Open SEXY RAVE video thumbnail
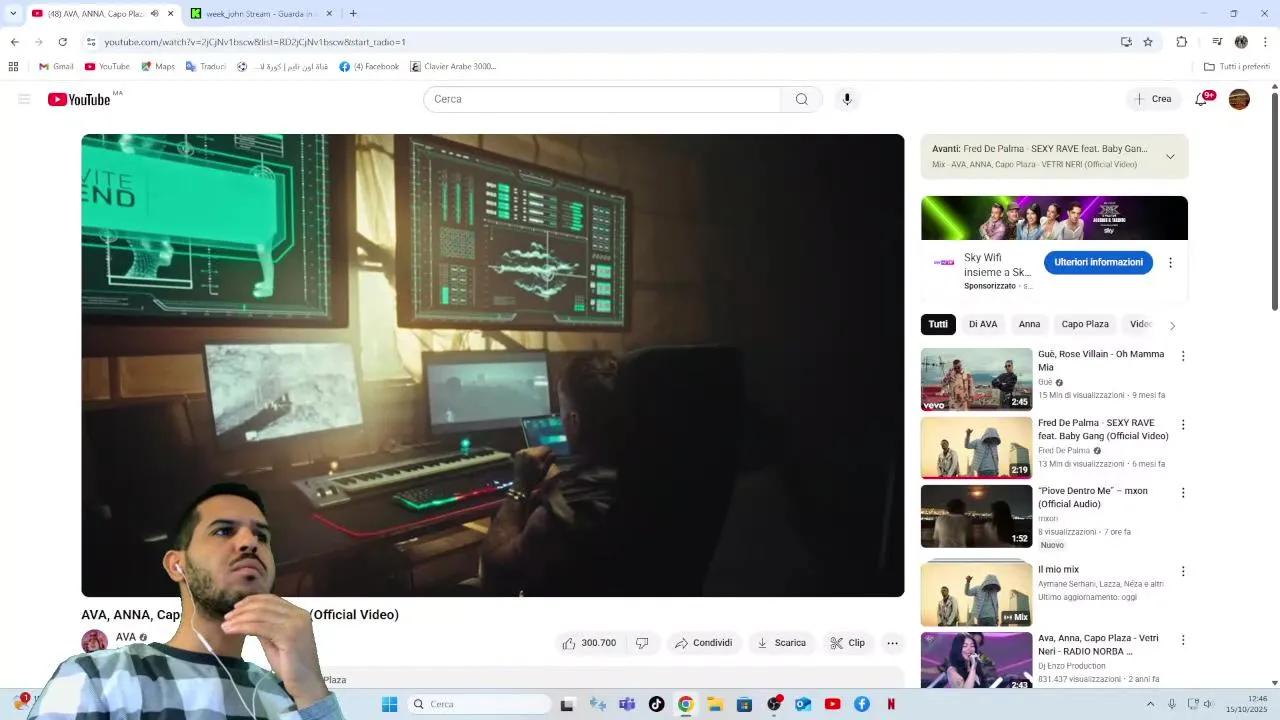This screenshot has width=1280, height=720. point(976,448)
